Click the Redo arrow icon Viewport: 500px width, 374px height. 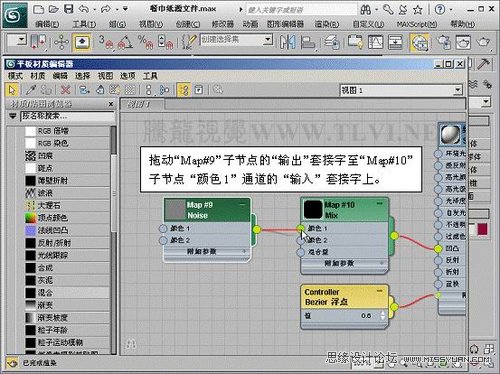click(105, 9)
